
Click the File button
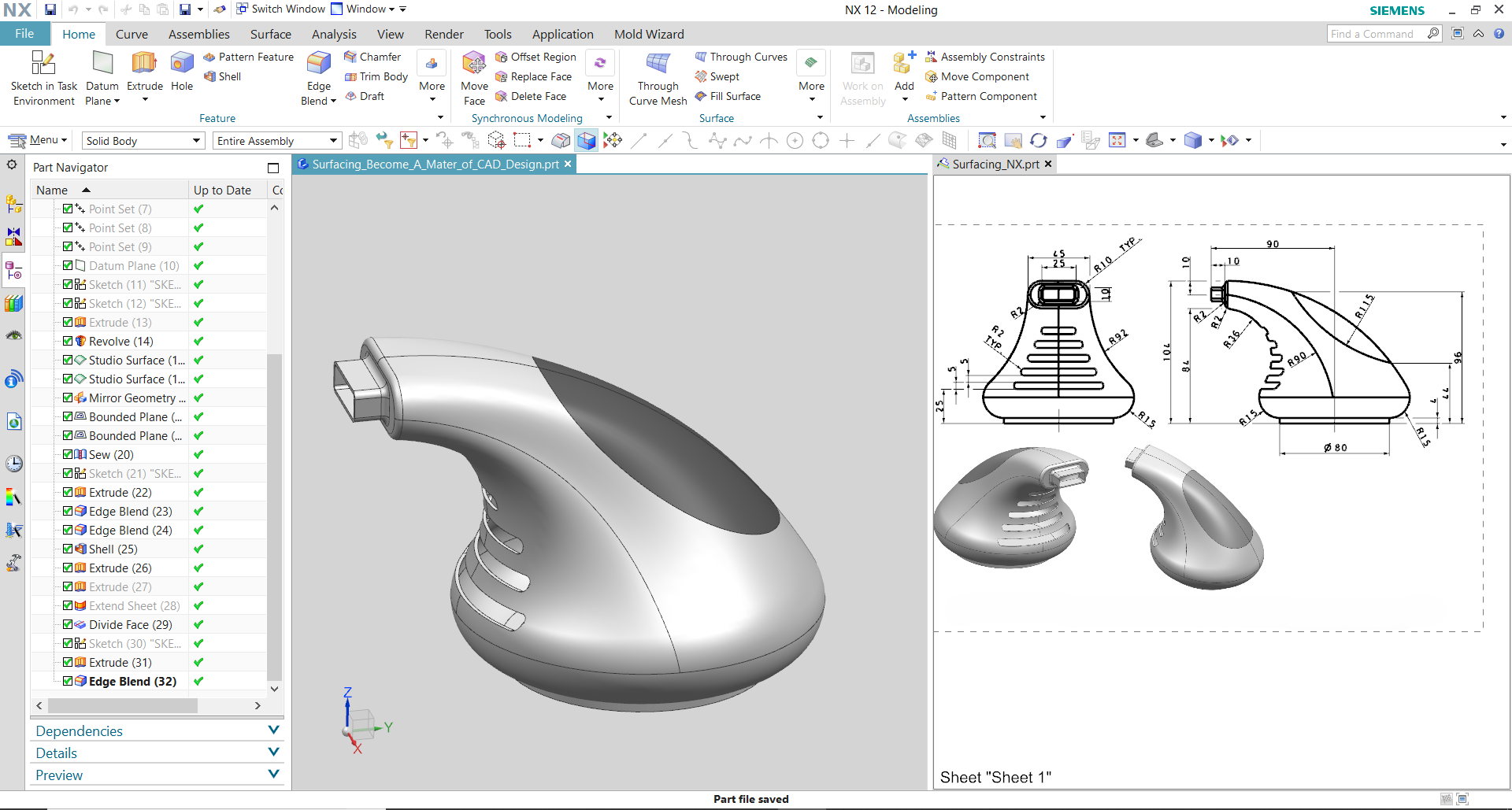point(24,34)
